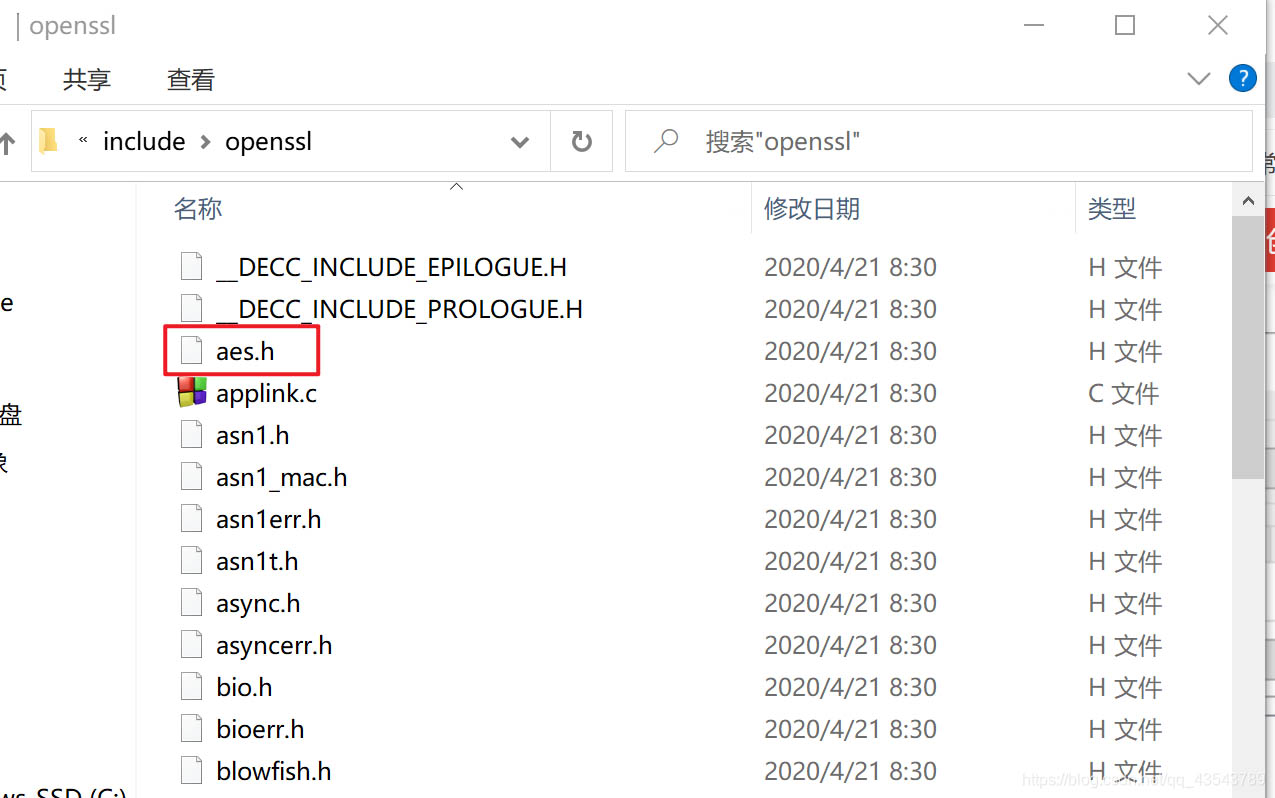Click the asn1_mac.h file icon
The width and height of the screenshot is (1275, 798).
tap(191, 477)
